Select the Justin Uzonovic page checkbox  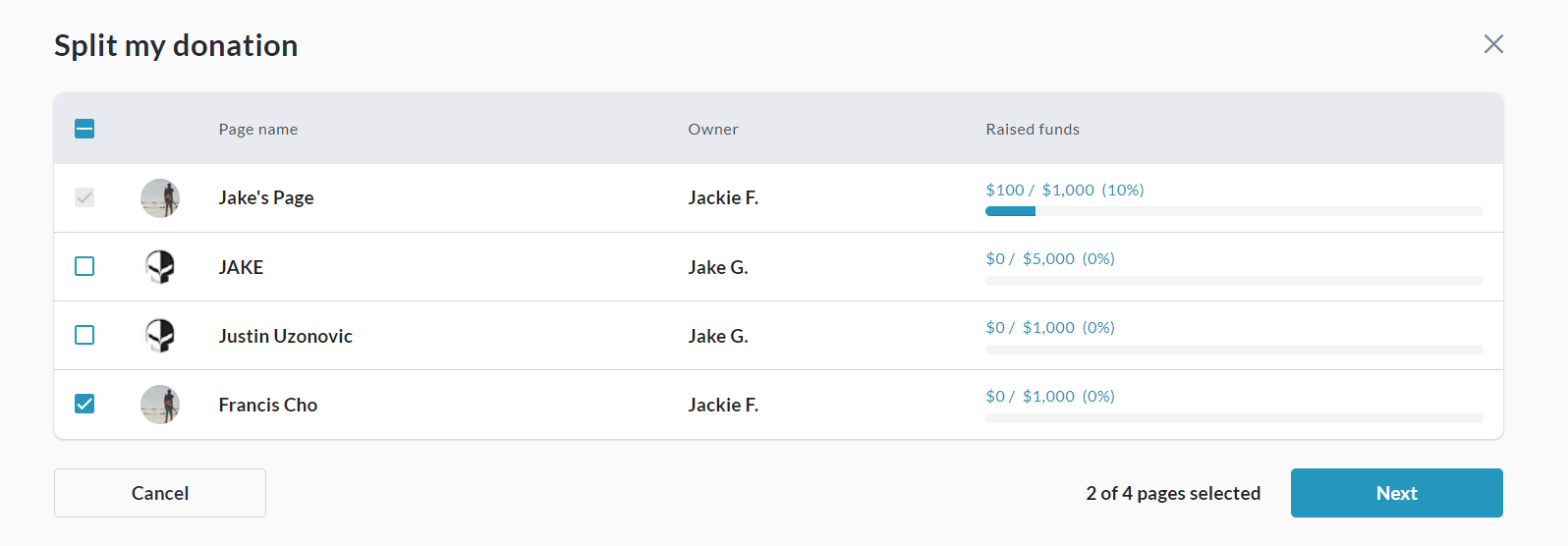coord(84,335)
